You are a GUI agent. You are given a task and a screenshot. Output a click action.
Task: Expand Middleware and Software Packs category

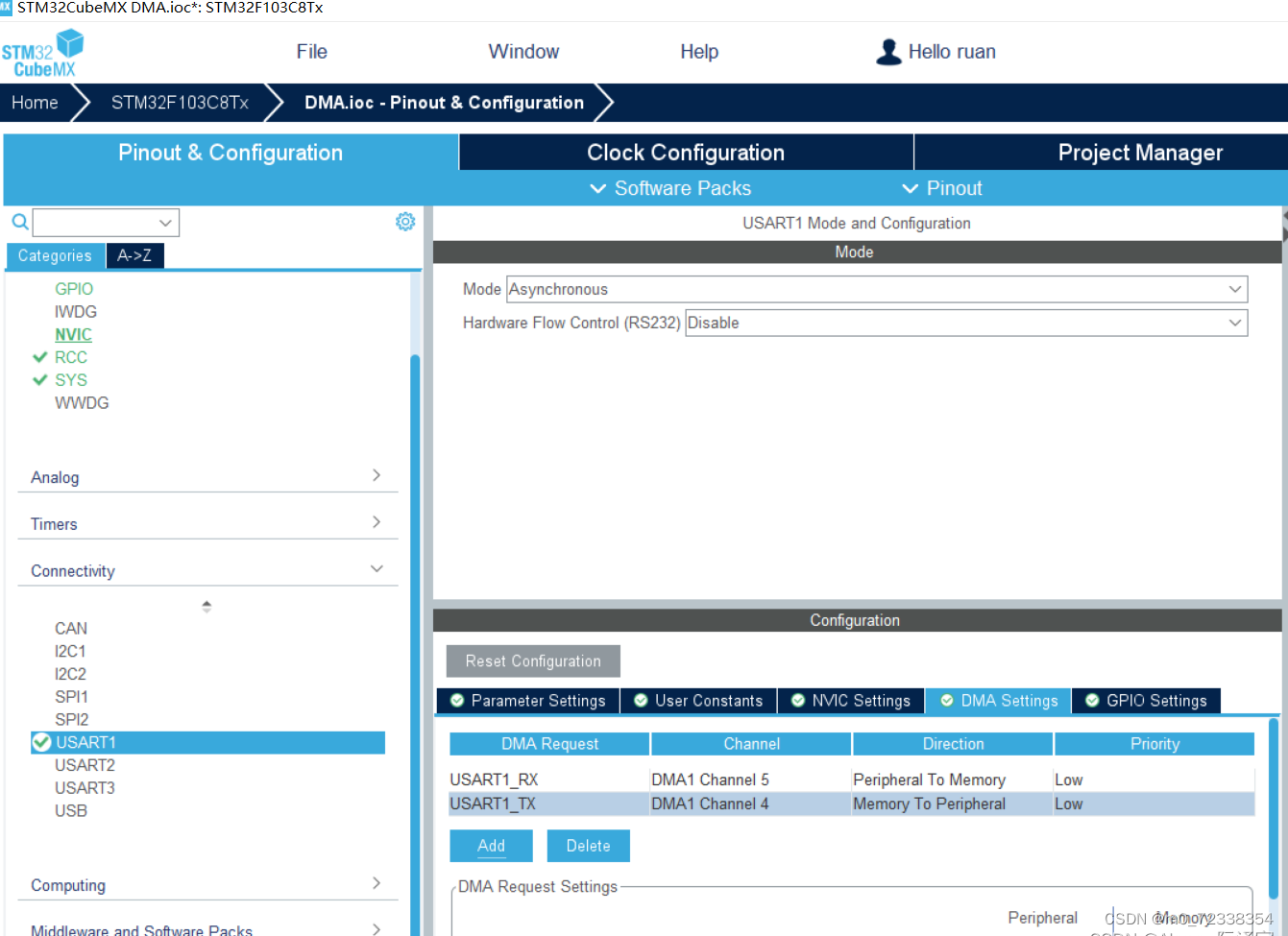207,929
